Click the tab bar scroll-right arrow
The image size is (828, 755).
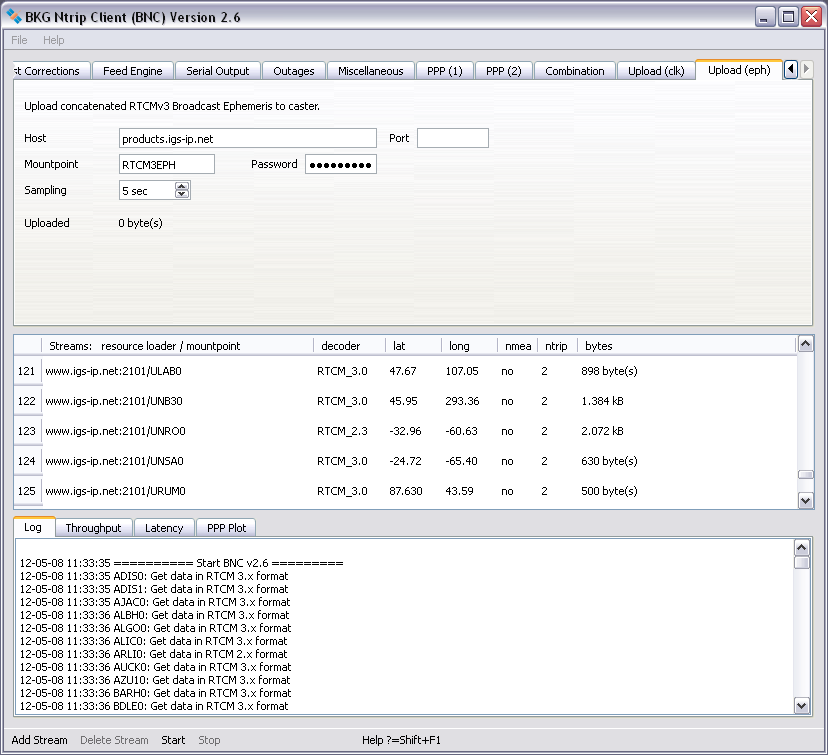(x=806, y=70)
